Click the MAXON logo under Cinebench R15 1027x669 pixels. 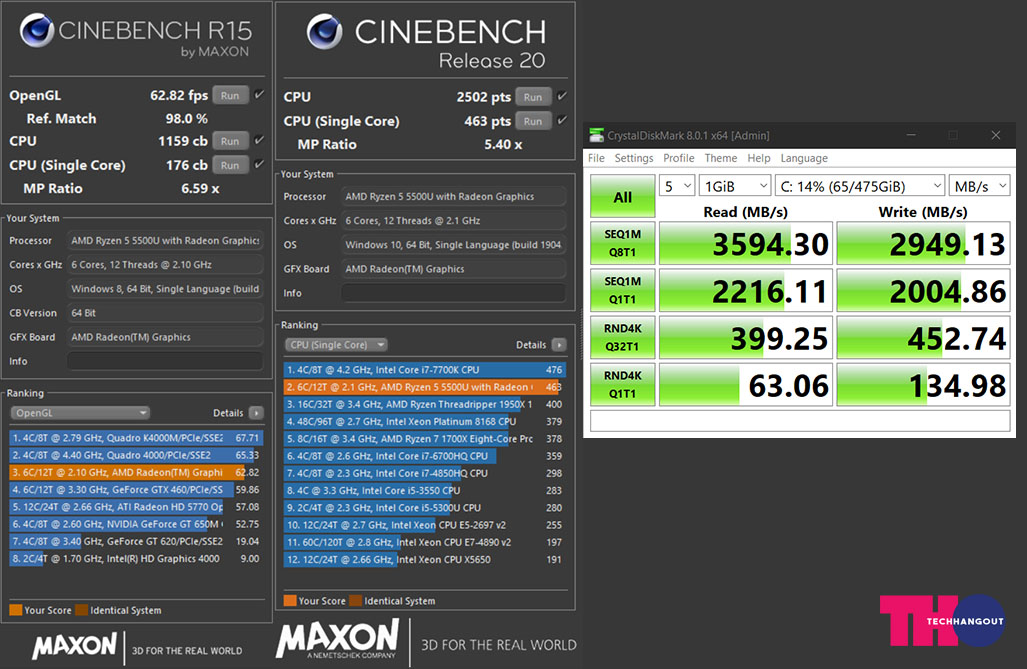click(x=75, y=645)
